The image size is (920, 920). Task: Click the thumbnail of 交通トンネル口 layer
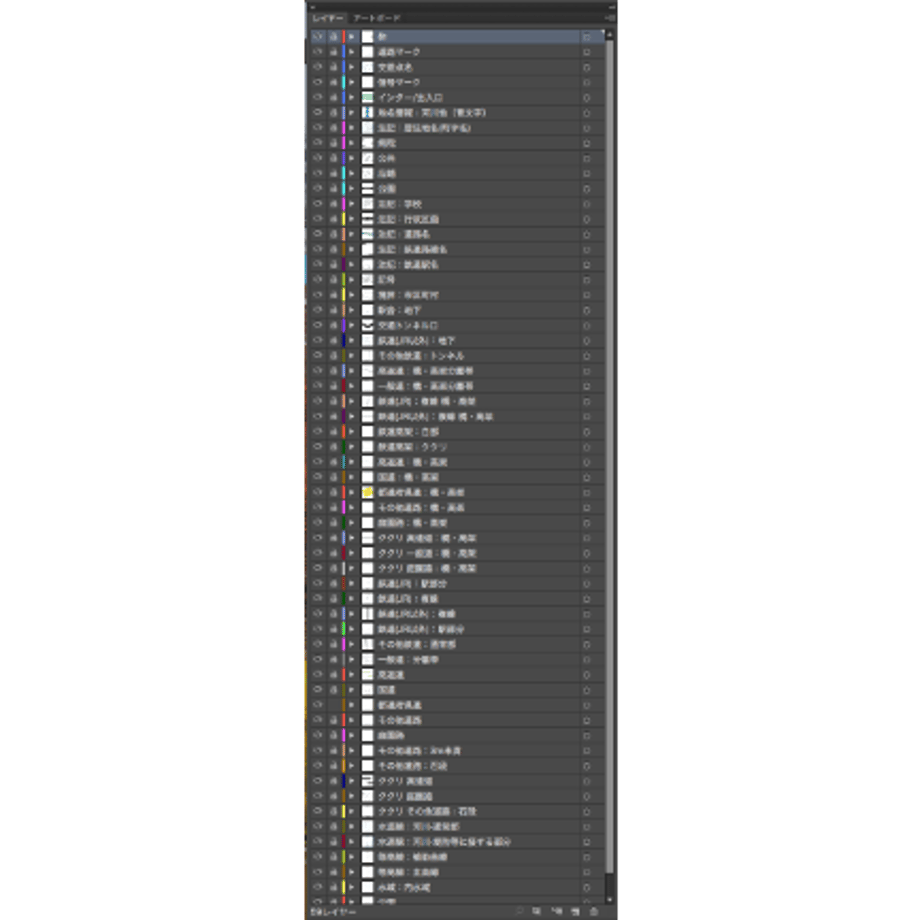(367, 325)
